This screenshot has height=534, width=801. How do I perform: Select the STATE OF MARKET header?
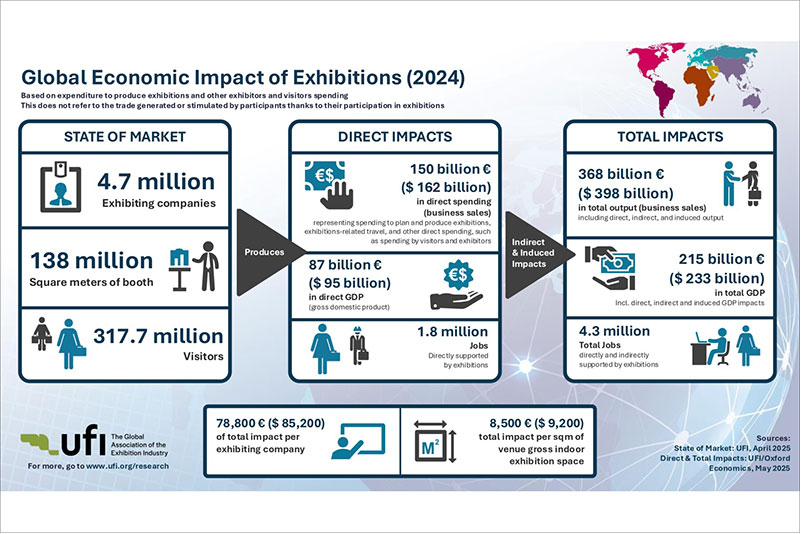tap(123, 135)
